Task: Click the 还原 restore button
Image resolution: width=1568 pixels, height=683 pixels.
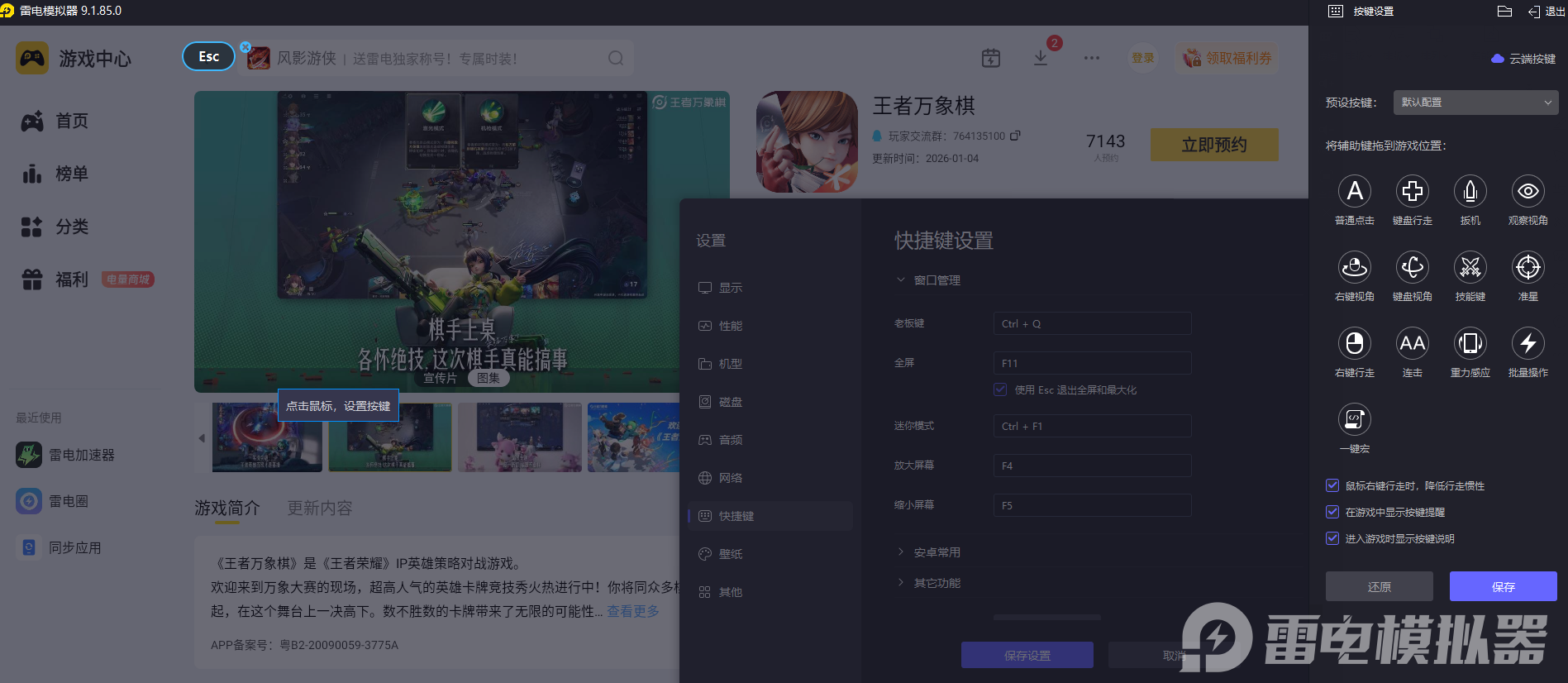Action: 1379,586
